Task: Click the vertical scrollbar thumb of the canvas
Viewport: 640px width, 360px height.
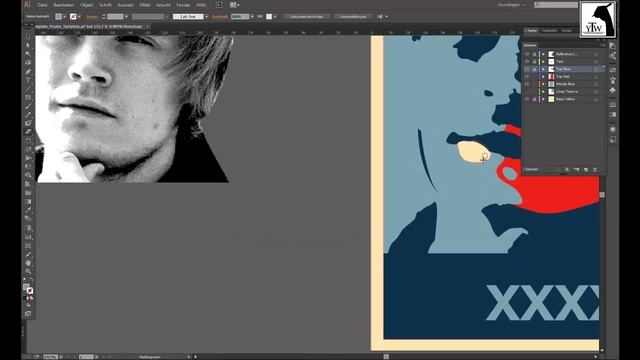Action: [602, 195]
